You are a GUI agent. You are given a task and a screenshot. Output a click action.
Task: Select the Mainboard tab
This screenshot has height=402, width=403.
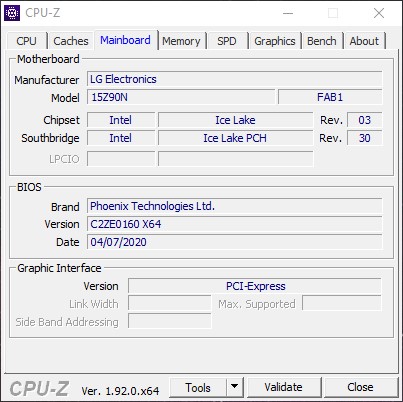pyautogui.click(x=125, y=40)
